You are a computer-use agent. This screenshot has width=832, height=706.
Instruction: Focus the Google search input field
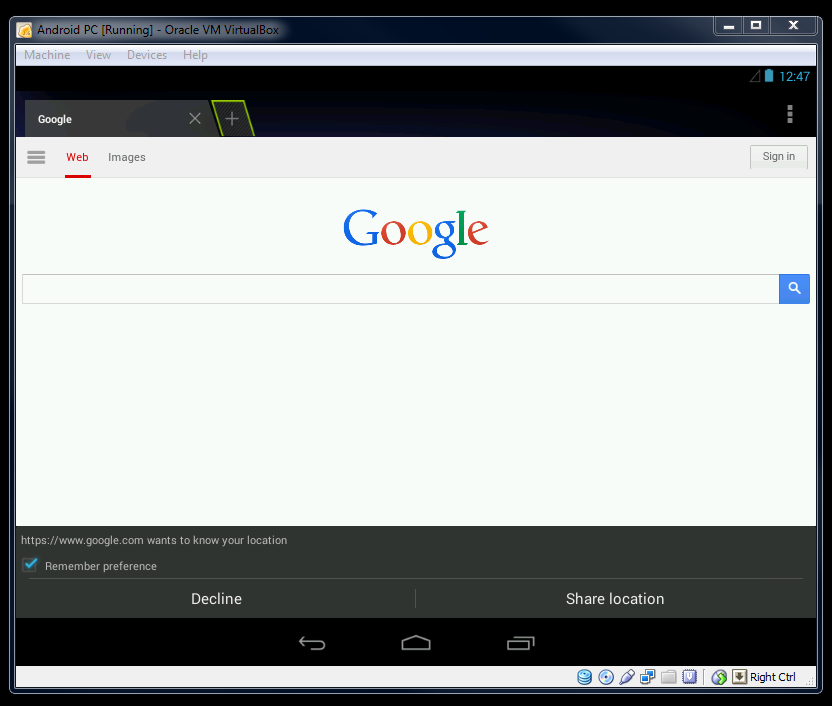coord(401,289)
